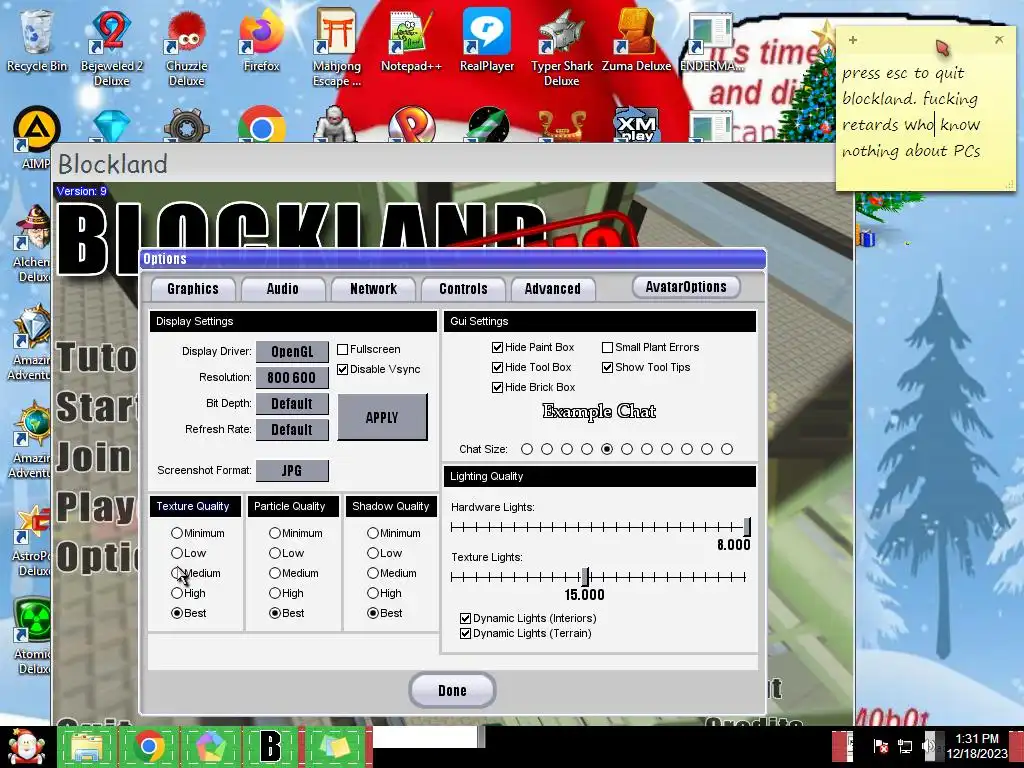Screen dimensions: 1024x768
Task: Select the first Chat Size radio
Action: click(527, 449)
